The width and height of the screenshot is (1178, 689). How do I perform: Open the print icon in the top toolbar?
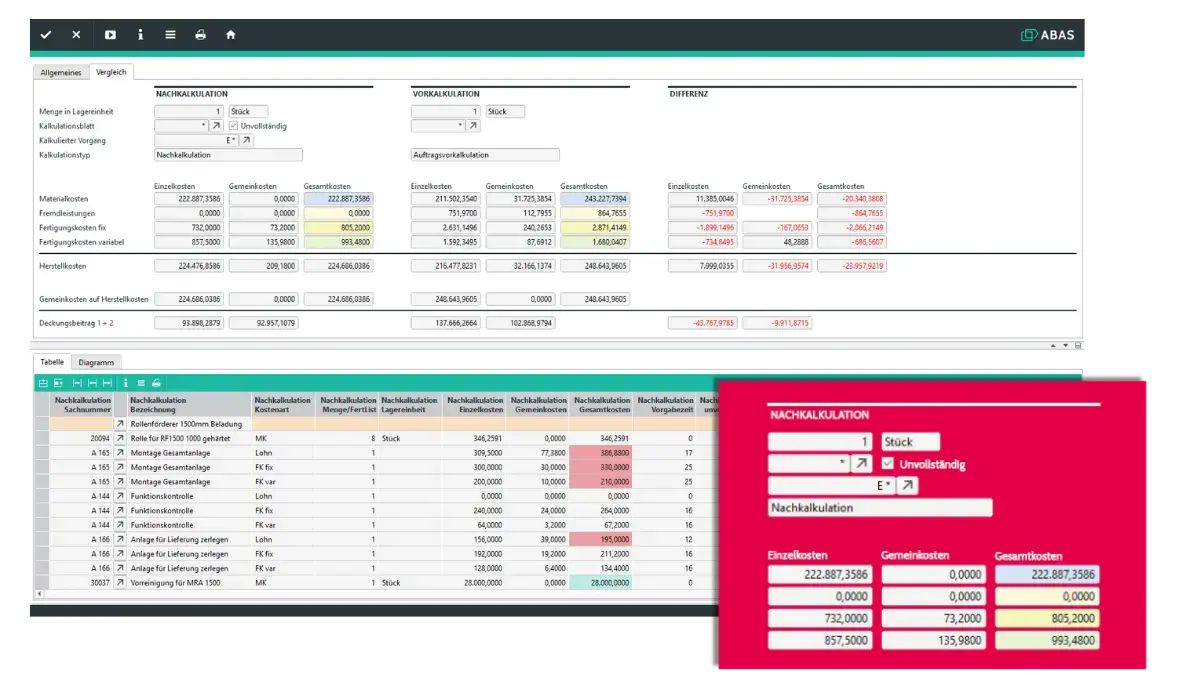click(x=200, y=34)
